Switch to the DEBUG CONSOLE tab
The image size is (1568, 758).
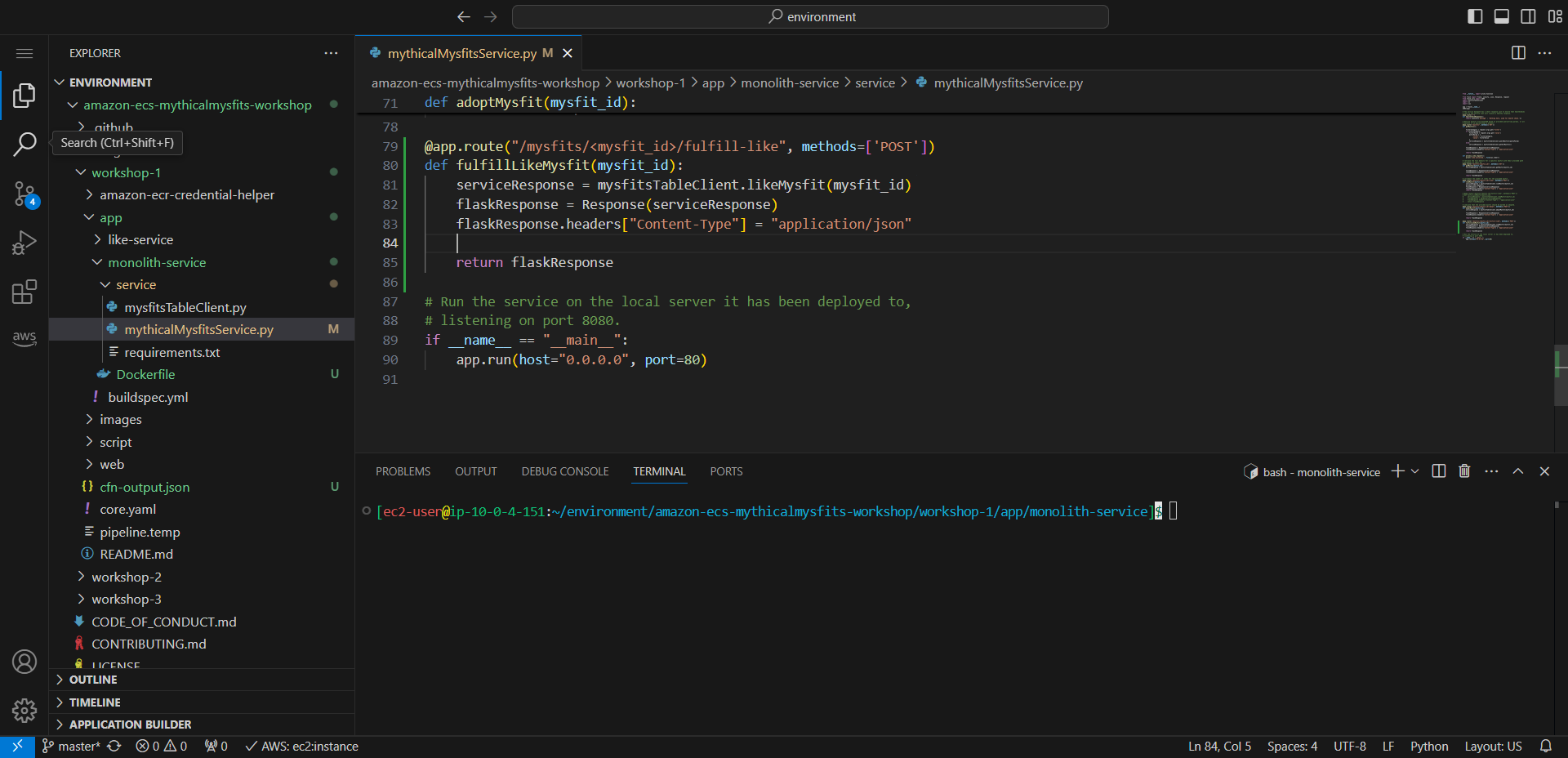pos(565,471)
